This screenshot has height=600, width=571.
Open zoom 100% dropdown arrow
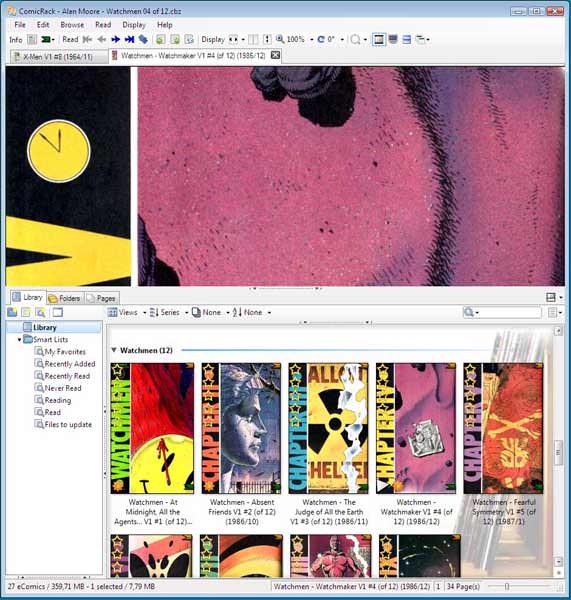coord(312,40)
